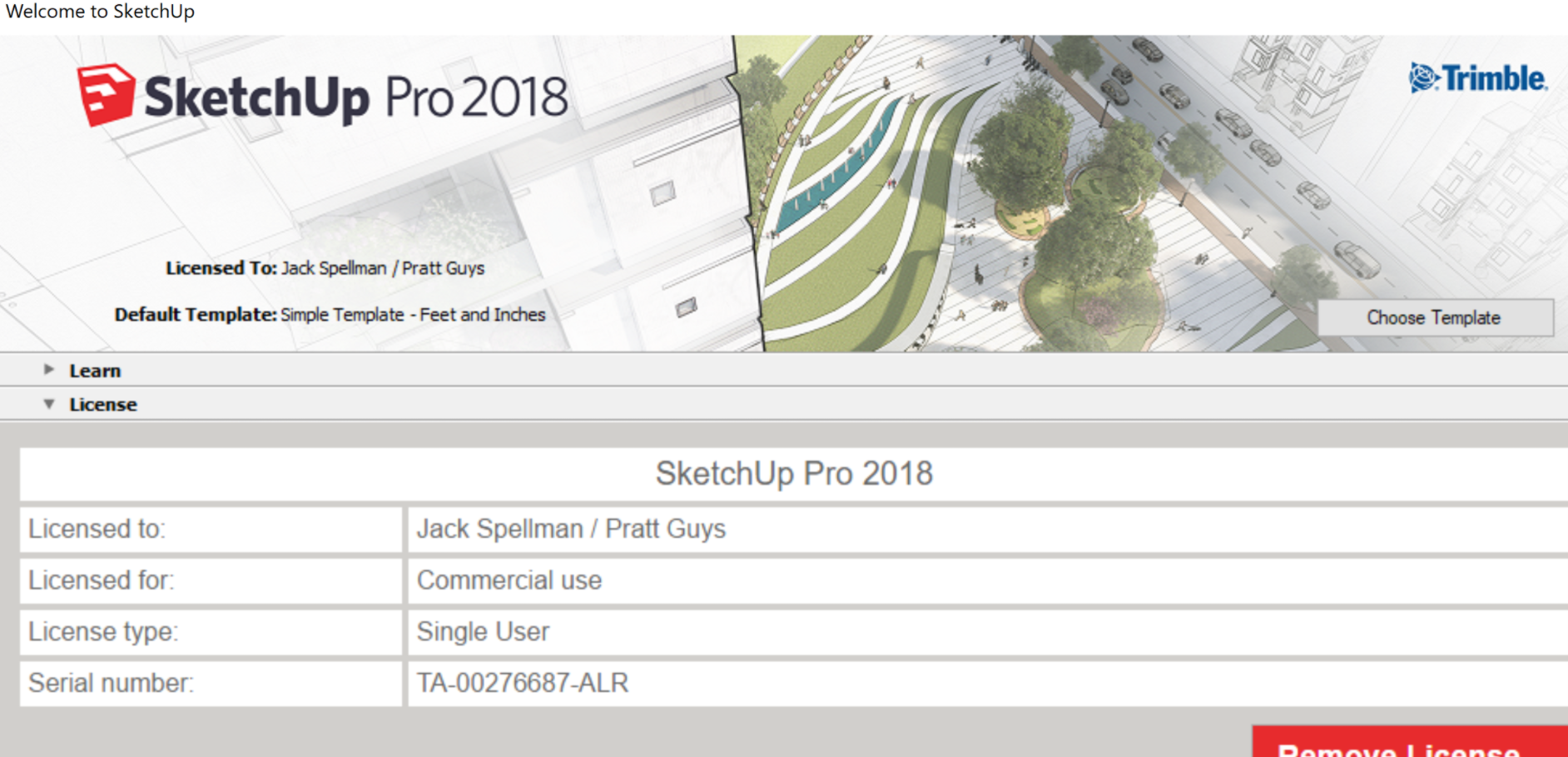Click the License section header
Image resolution: width=1568 pixels, height=757 pixels.
pyautogui.click(x=784, y=404)
